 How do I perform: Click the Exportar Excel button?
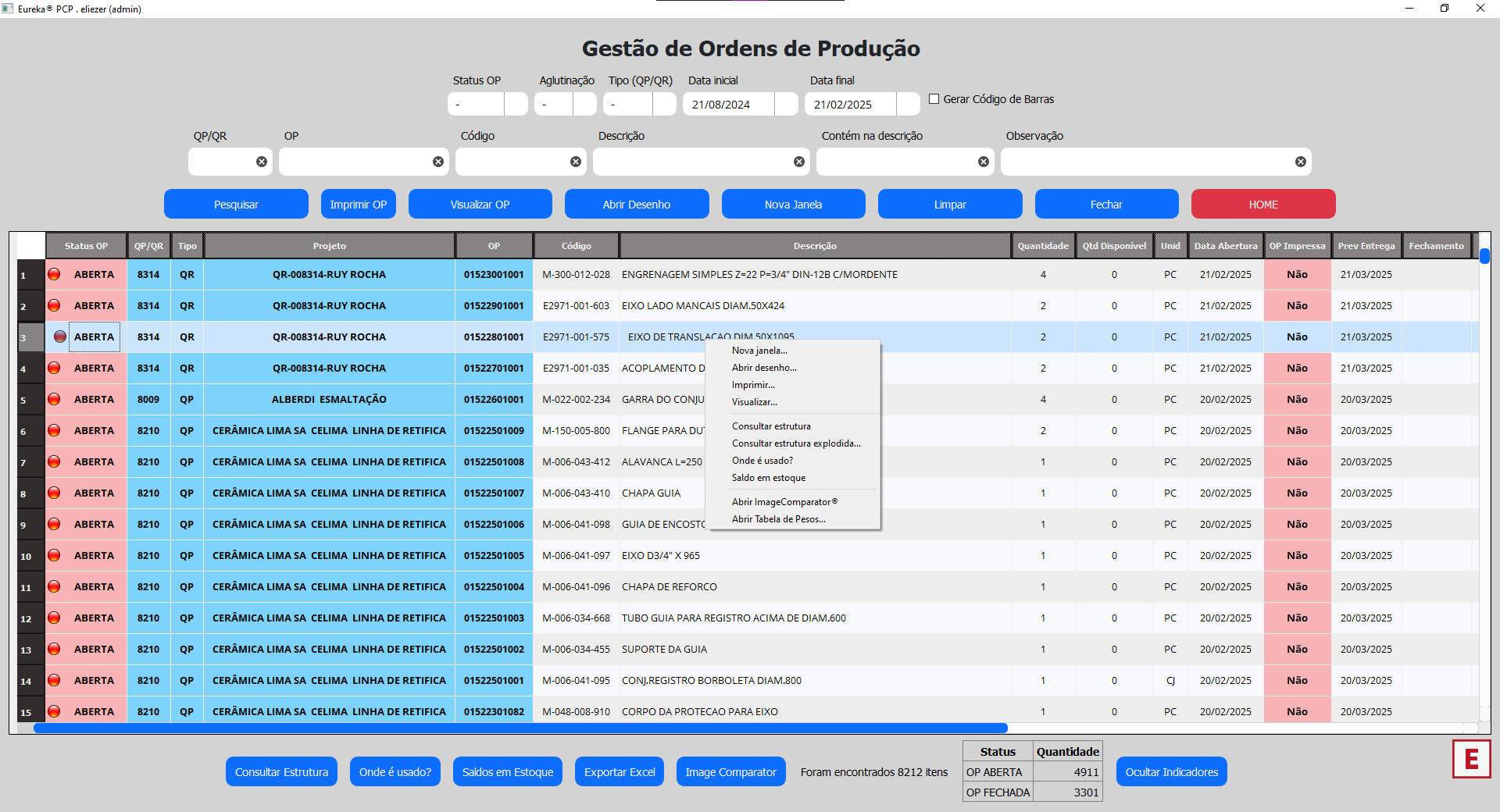(620, 771)
